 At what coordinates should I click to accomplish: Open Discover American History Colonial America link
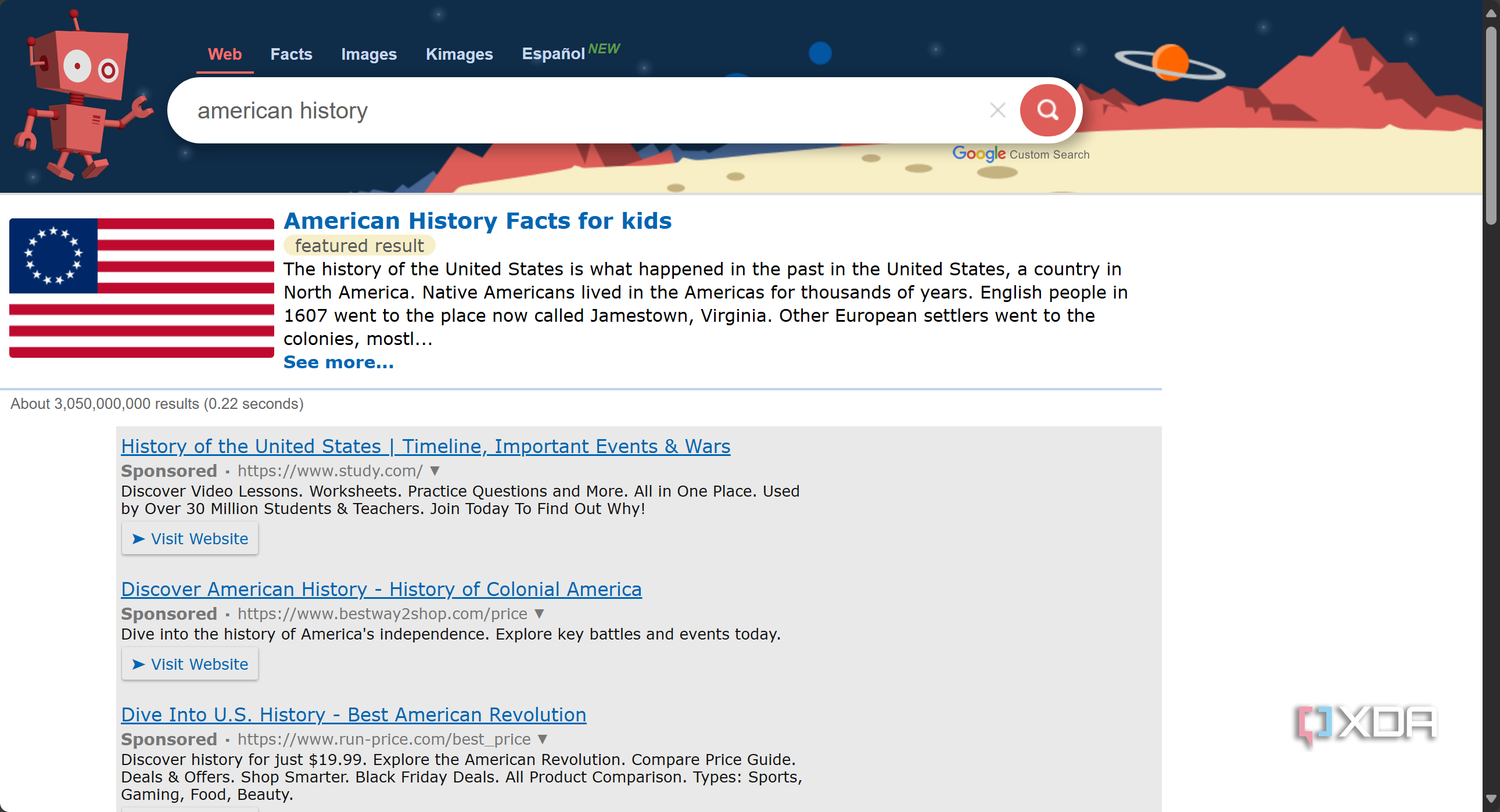[381, 590]
